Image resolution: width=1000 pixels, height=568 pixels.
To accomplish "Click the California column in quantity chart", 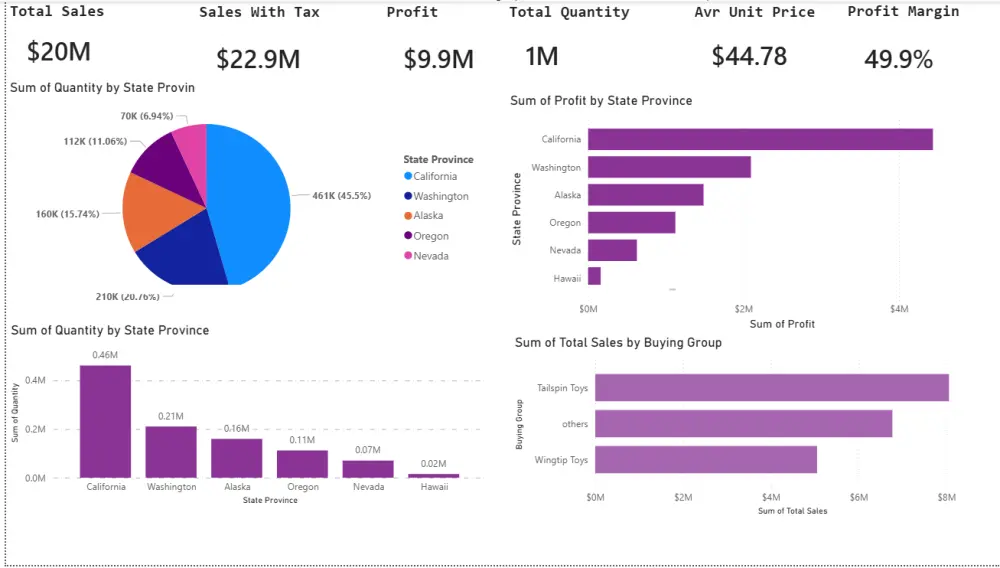I will click(x=105, y=421).
